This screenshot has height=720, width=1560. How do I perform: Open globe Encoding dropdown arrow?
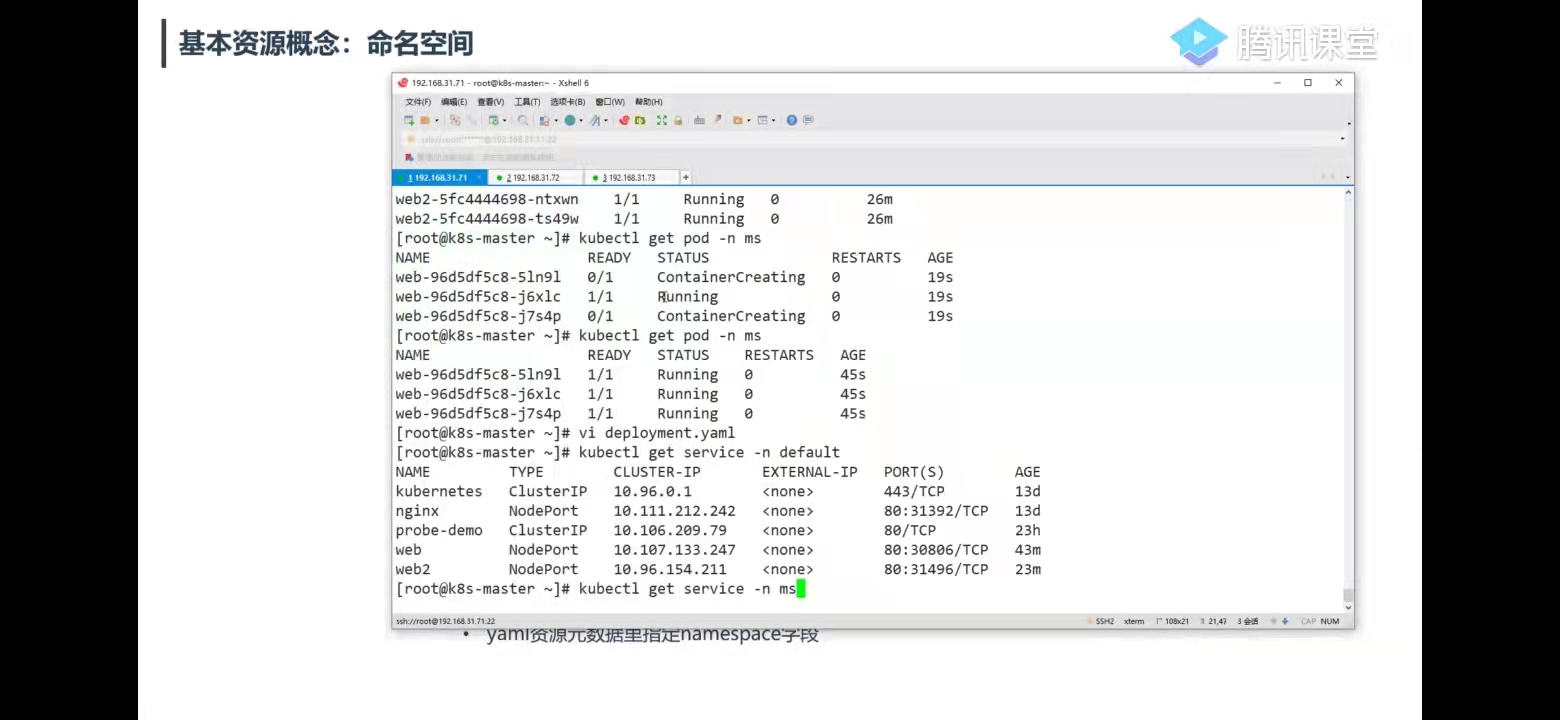click(581, 120)
